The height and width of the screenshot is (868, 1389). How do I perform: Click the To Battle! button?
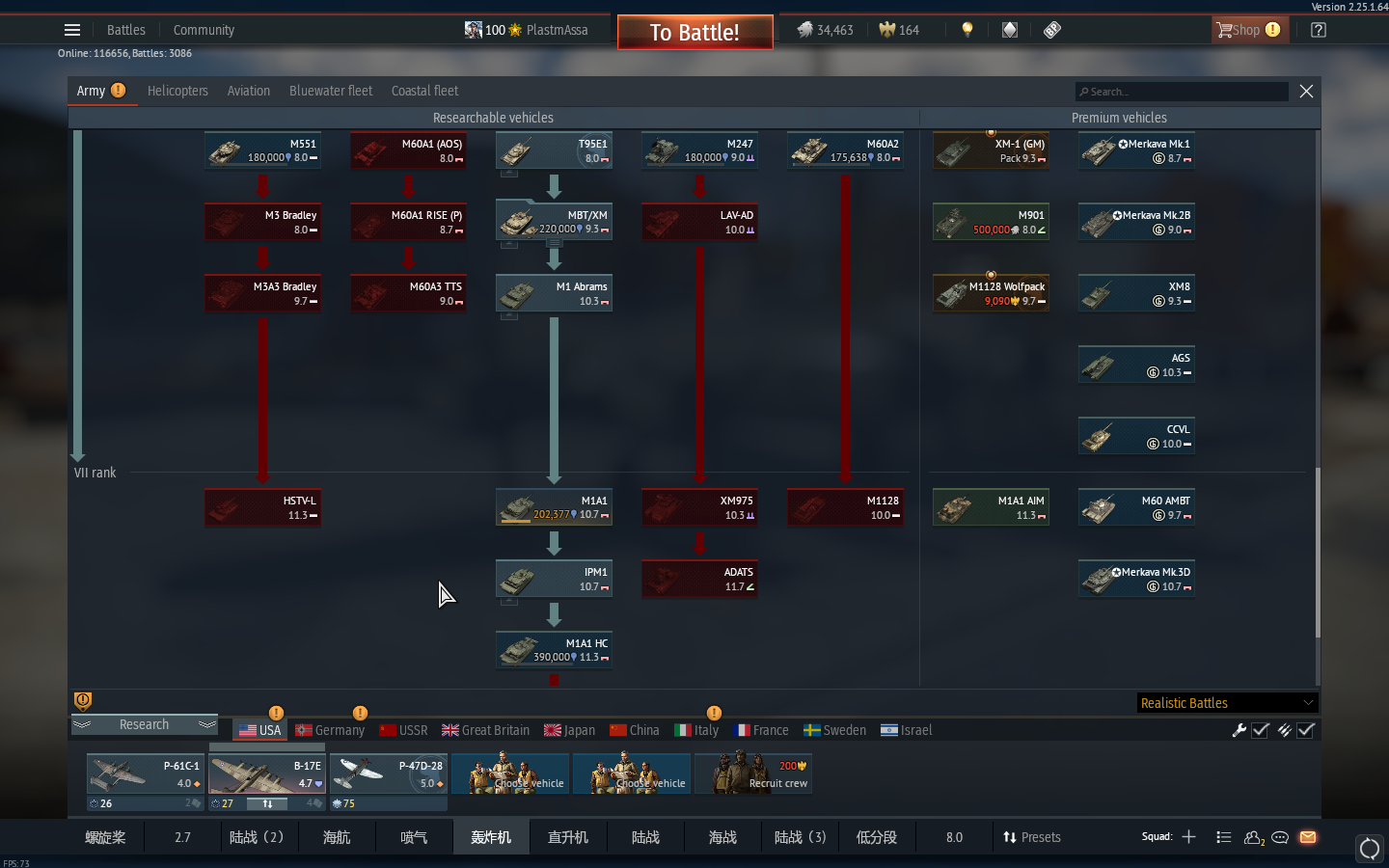point(694,32)
